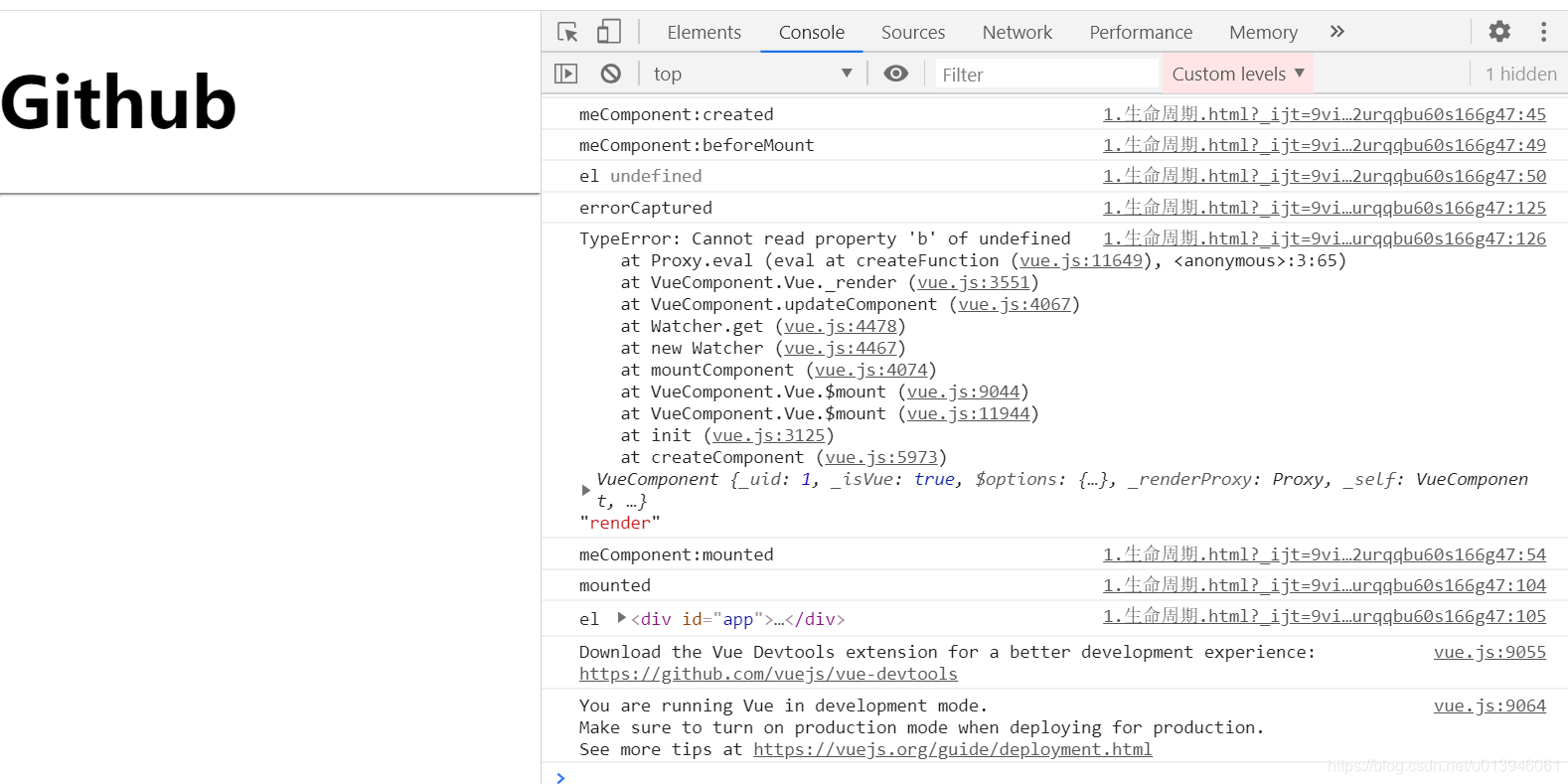Follow vue.js:4067 stack trace link

[1015, 304]
